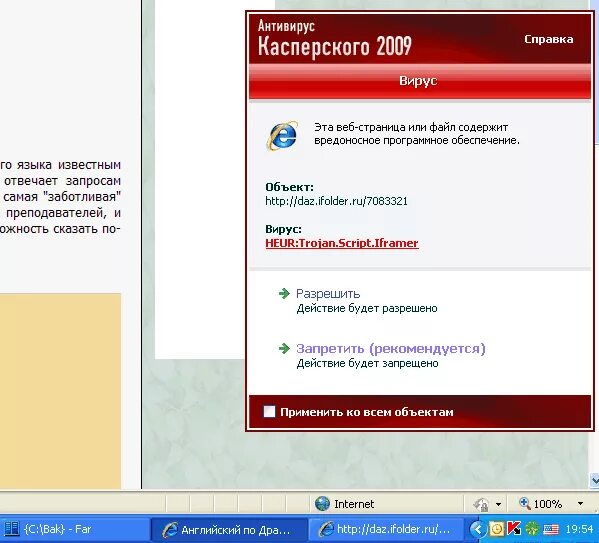Image resolution: width=599 pixels, height=543 pixels.
Task: Click the green arrow beside Разрешить
Action: pyautogui.click(x=284, y=293)
